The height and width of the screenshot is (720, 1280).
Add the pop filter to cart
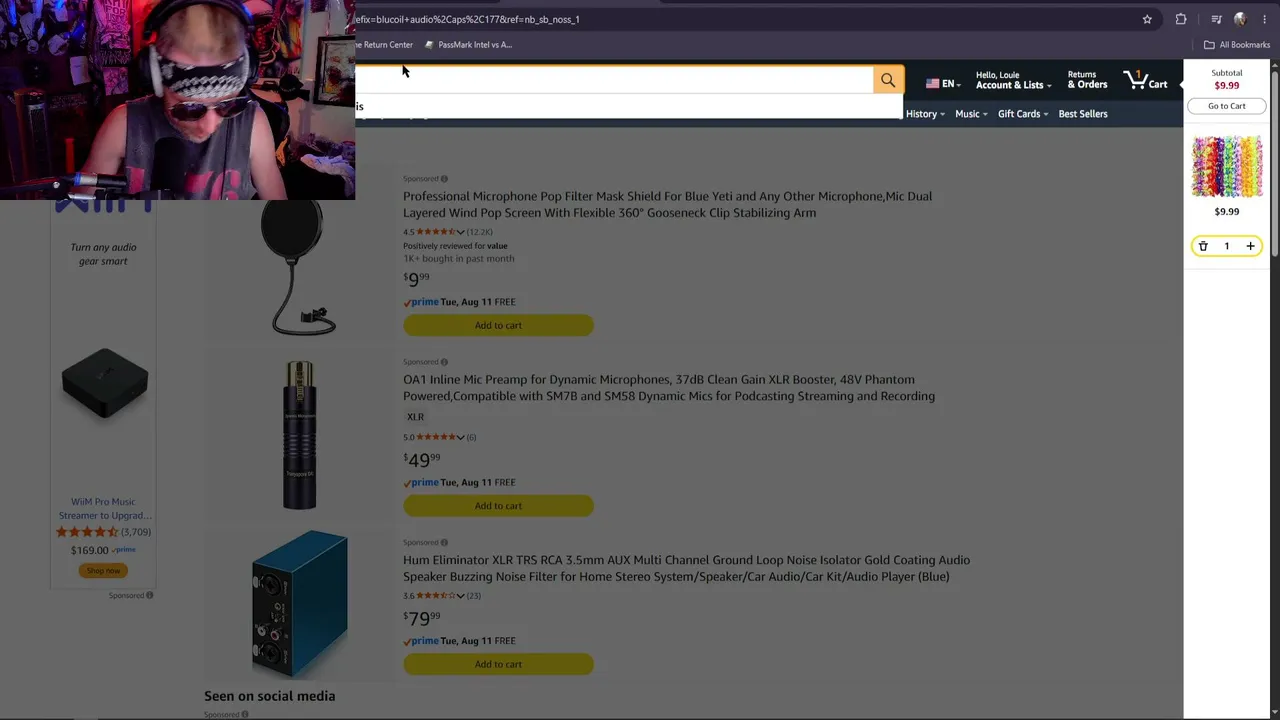pyautogui.click(x=498, y=325)
